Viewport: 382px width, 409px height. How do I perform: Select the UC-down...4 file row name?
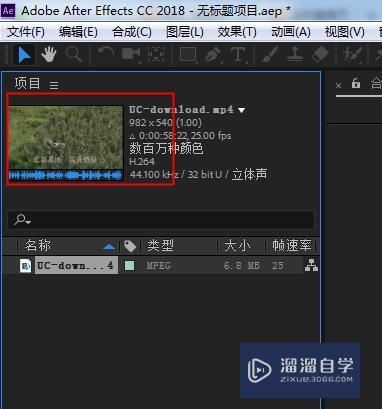[x=76, y=265]
